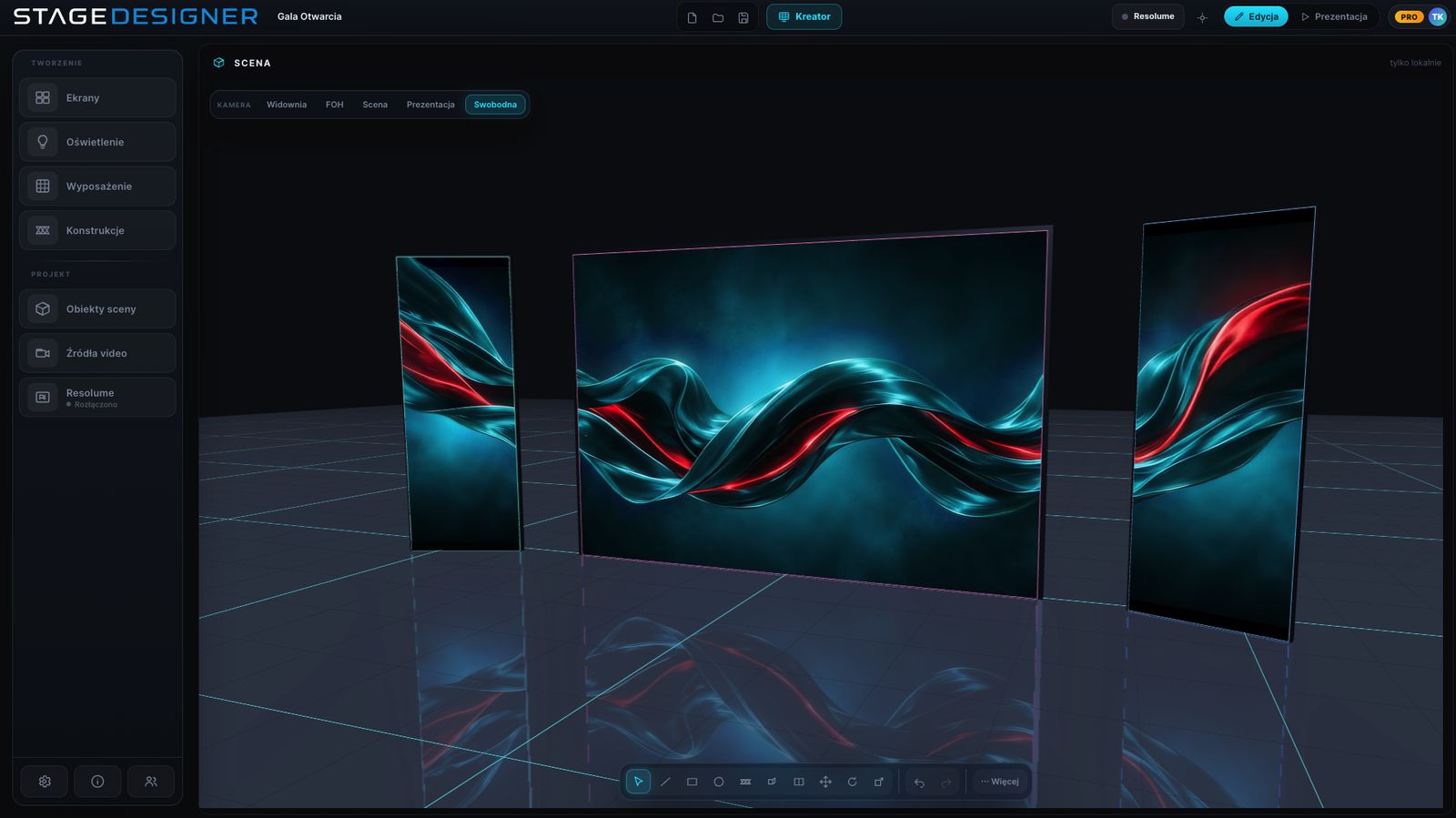Screen dimensions: 1456x818
Task: Select the split-panel tool in bottom toolbar
Action: [x=799, y=782]
